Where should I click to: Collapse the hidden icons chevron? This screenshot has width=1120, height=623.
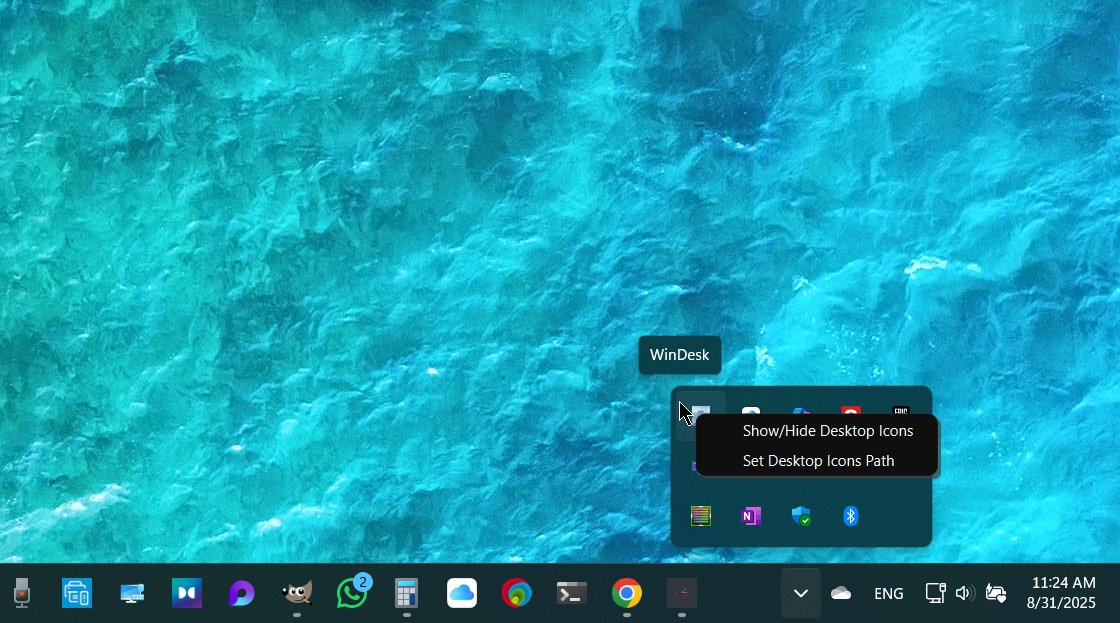[801, 593]
